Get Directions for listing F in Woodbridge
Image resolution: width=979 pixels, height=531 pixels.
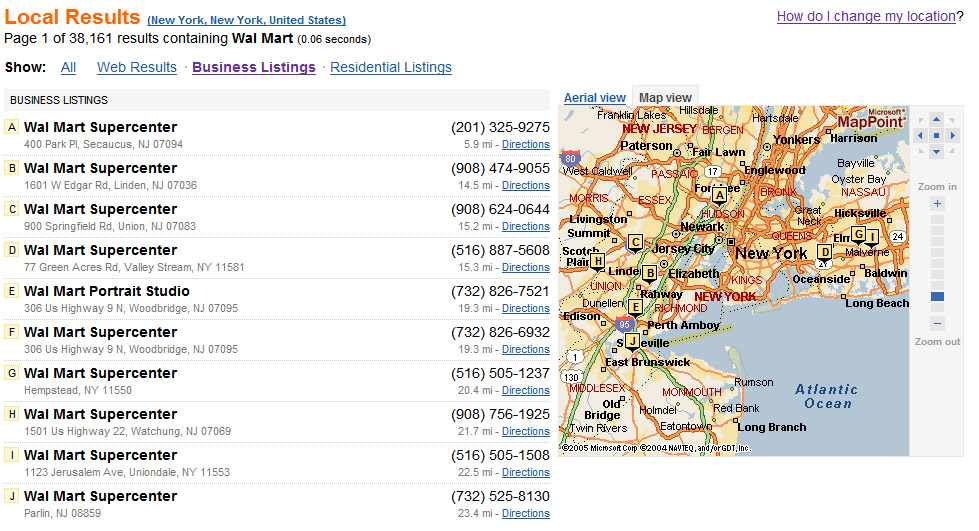pyautogui.click(x=526, y=349)
